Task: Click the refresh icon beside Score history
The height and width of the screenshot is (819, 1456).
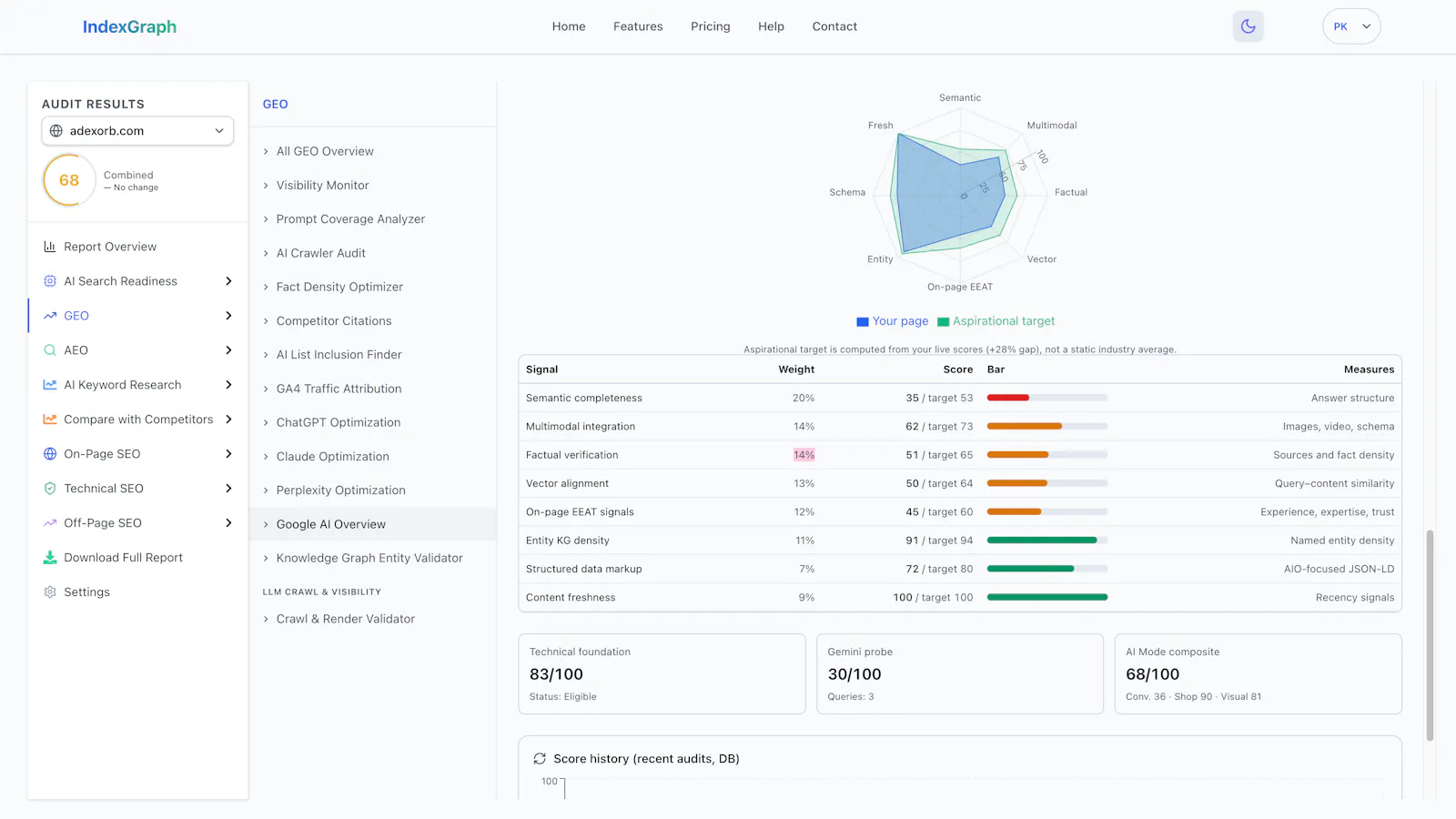Action: [540, 759]
